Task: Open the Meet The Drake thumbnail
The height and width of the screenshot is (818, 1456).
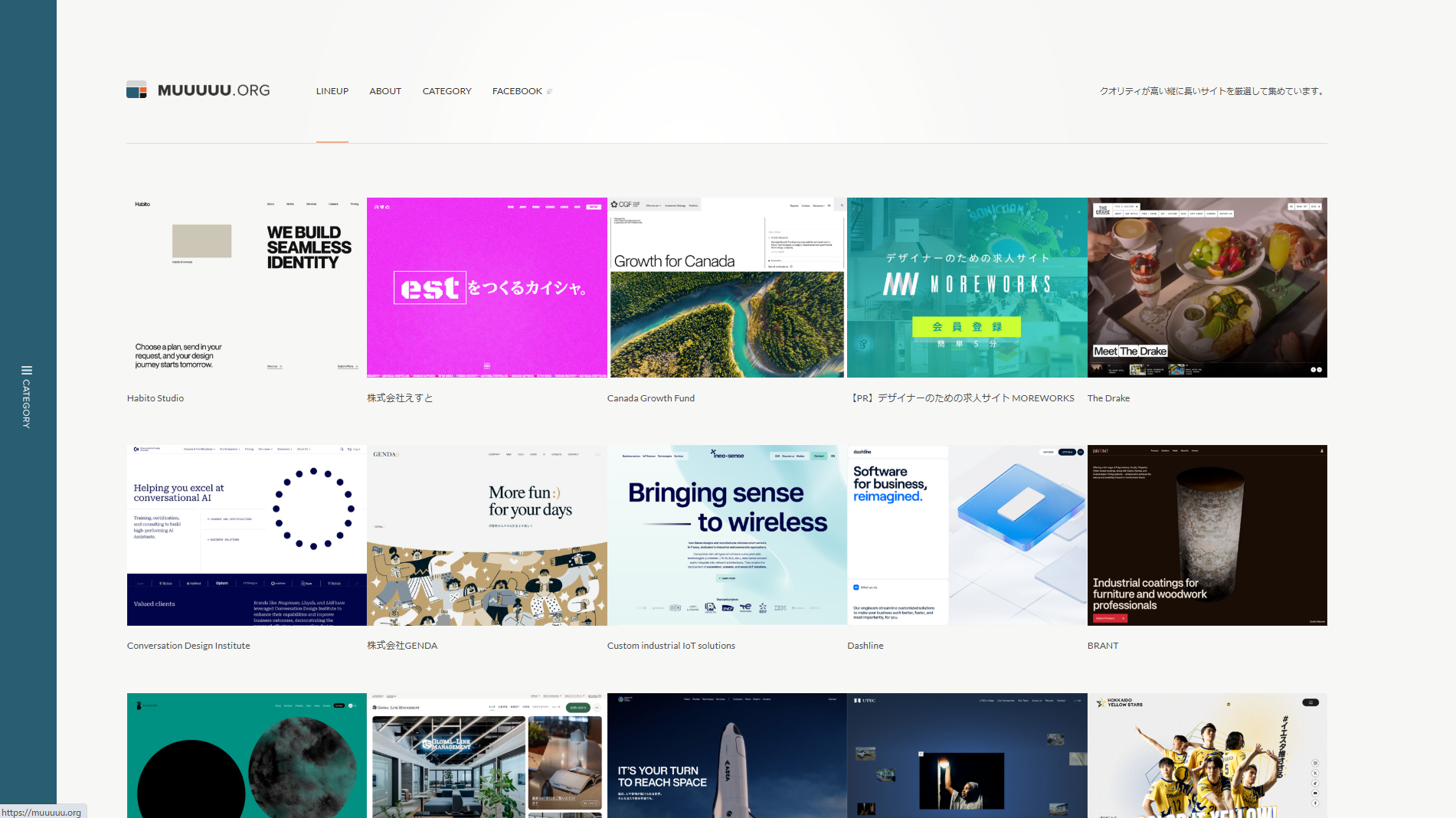Action: pyautogui.click(x=1207, y=287)
